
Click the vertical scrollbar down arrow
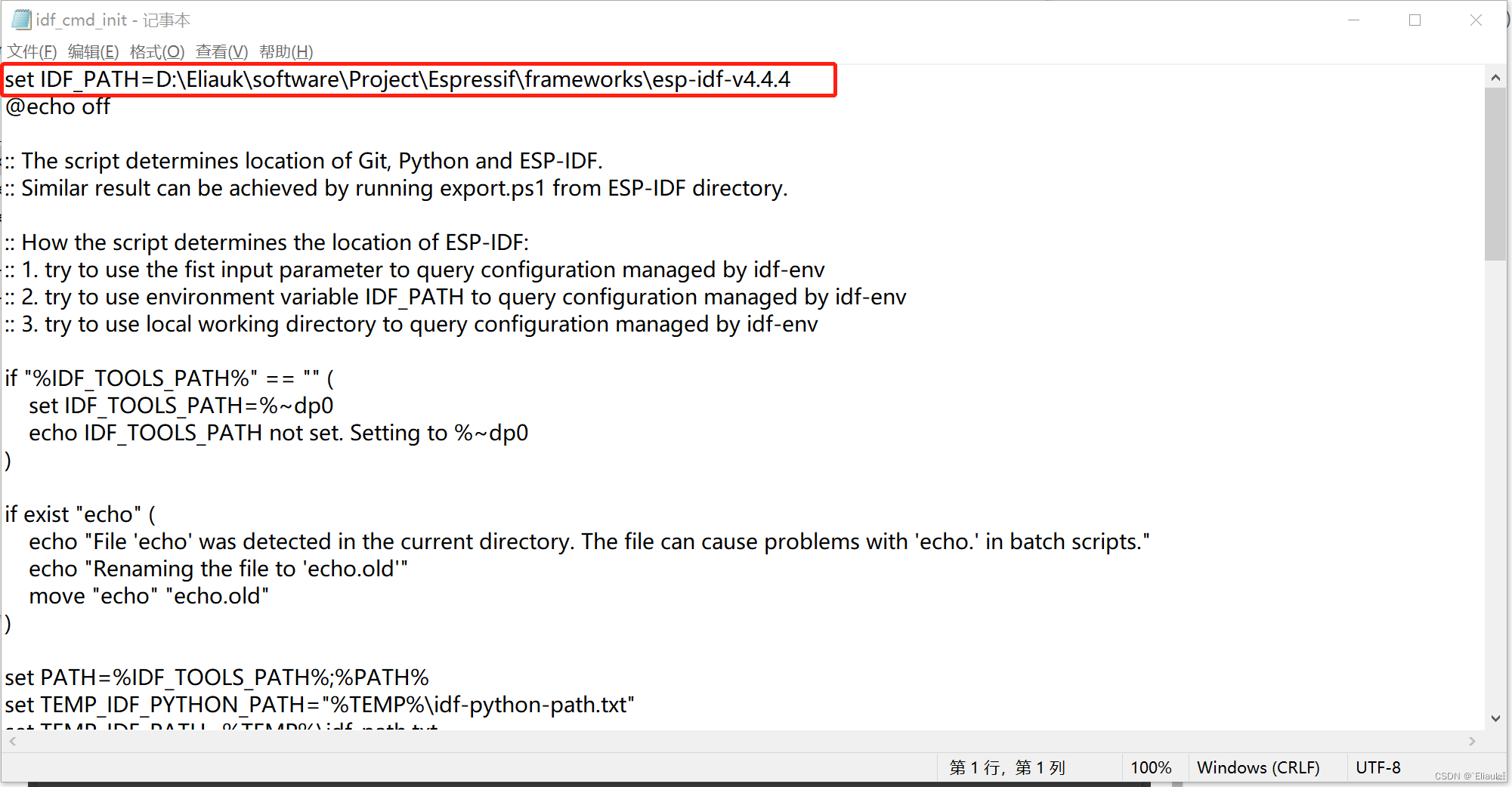tap(1496, 718)
